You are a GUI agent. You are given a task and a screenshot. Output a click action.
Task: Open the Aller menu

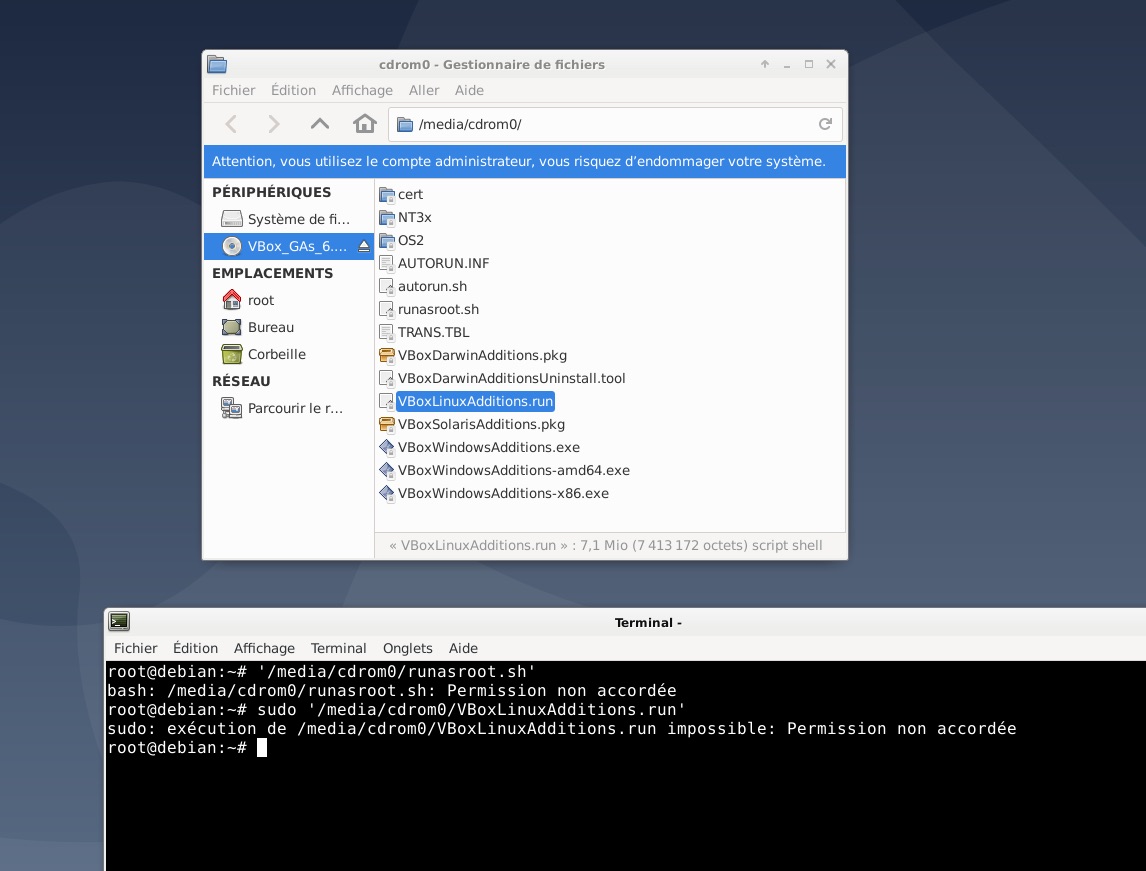(424, 91)
